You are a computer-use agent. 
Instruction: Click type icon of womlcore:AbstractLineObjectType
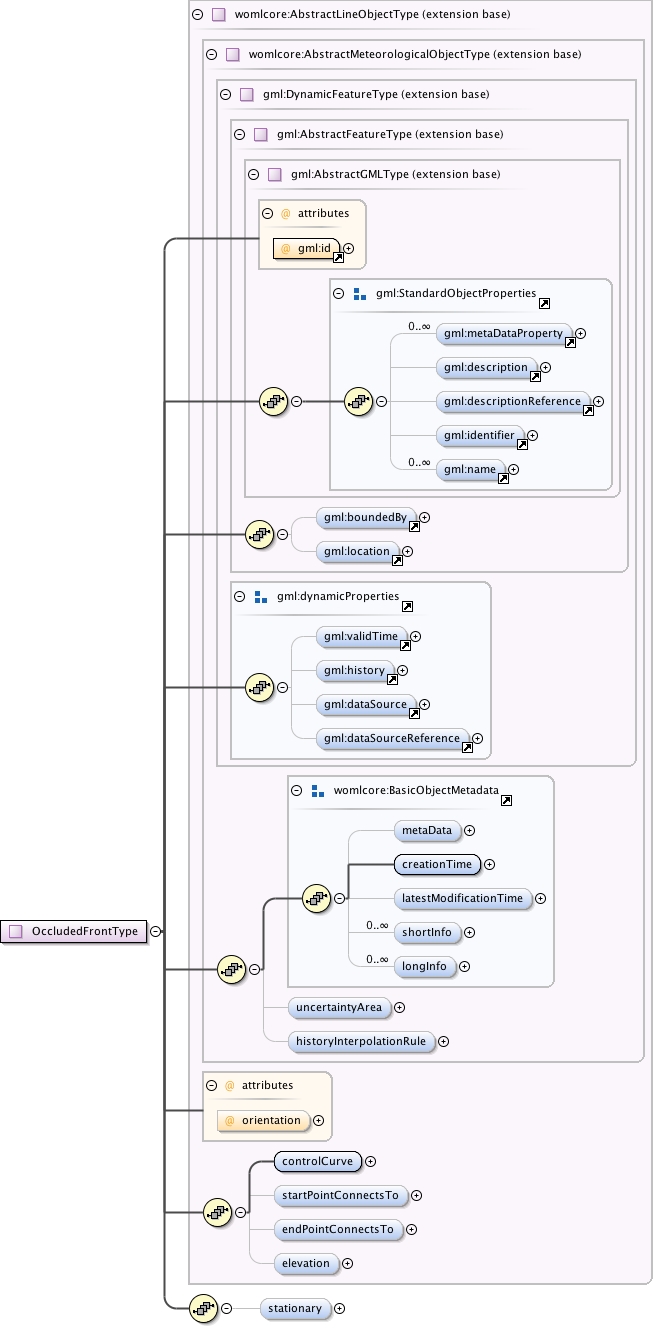point(218,15)
